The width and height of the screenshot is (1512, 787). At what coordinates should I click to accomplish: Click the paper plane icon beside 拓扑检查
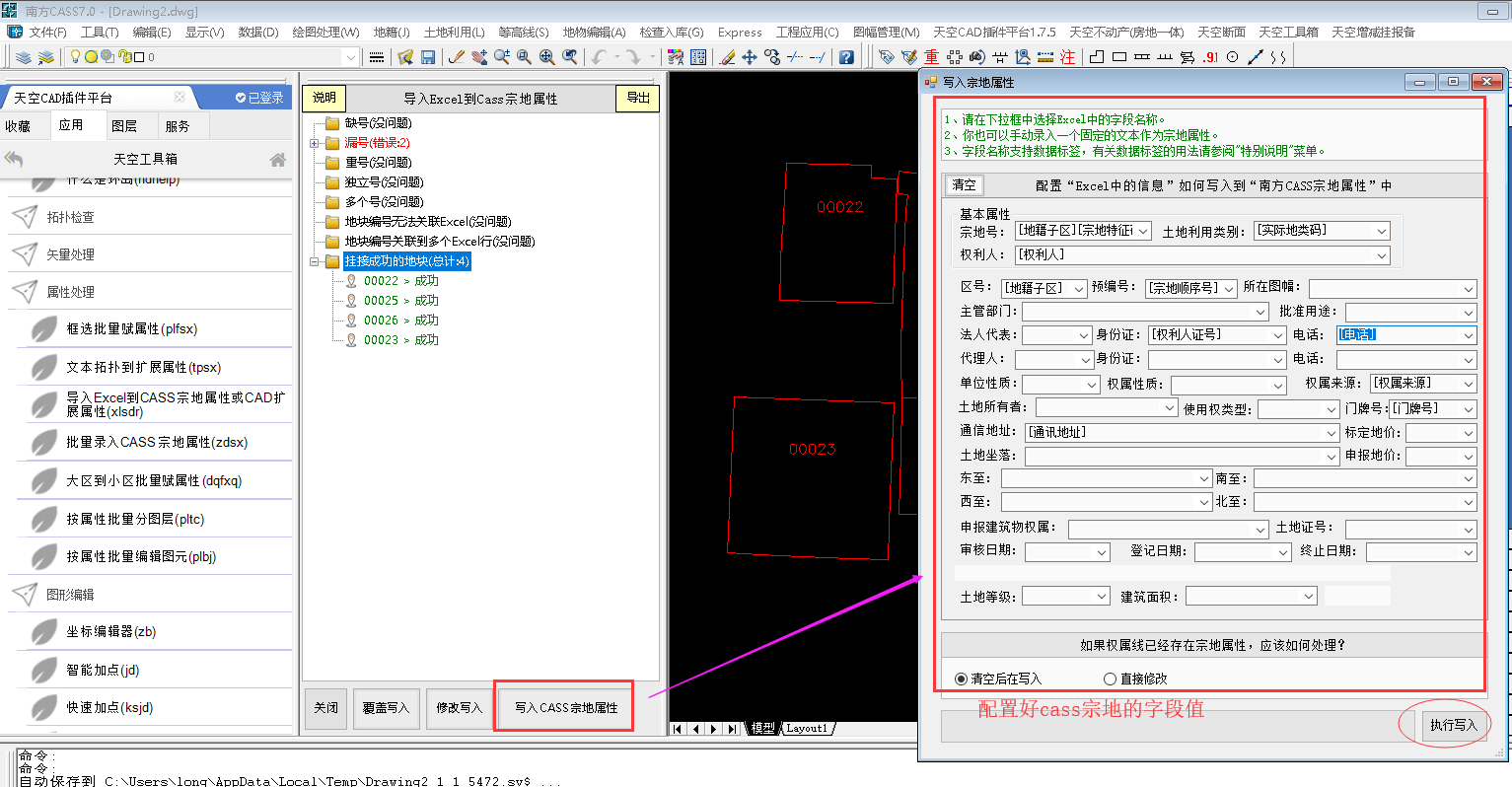(25, 217)
